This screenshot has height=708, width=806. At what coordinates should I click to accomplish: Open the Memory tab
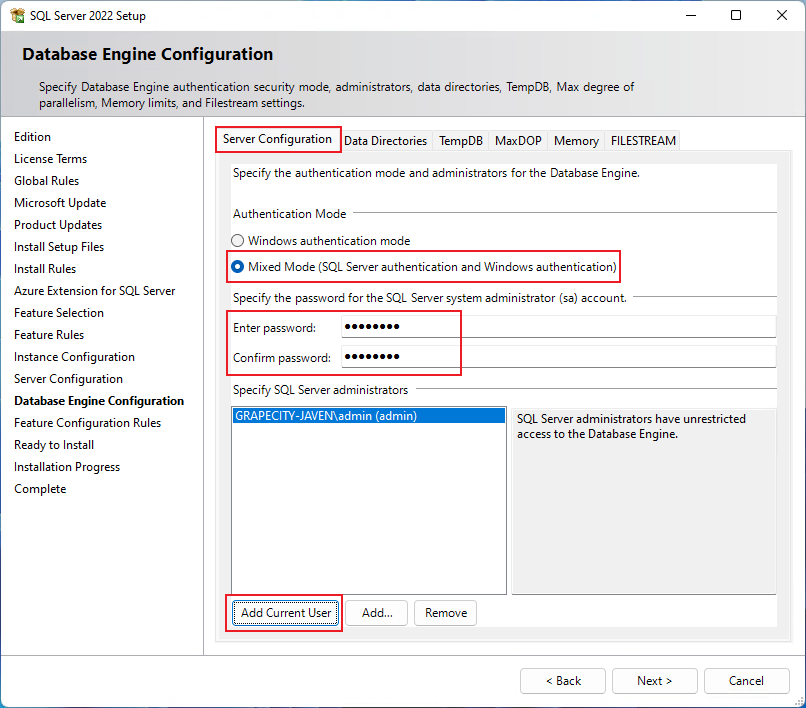(576, 141)
